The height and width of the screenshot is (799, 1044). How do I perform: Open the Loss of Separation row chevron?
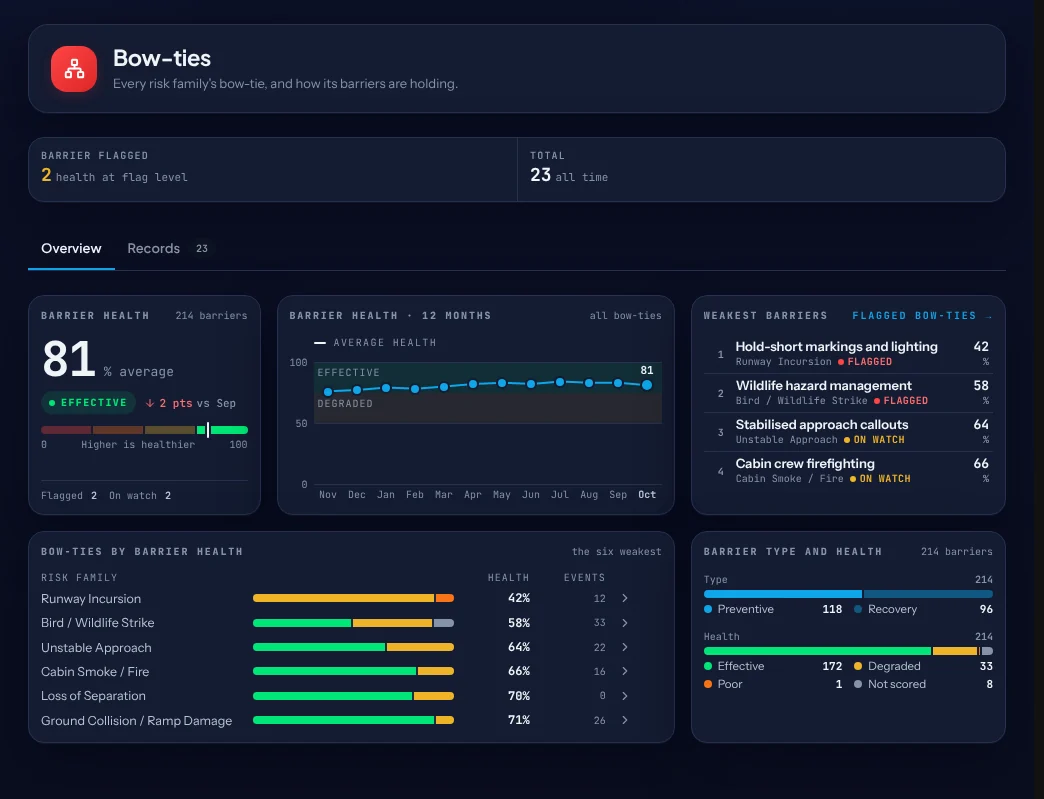[x=625, y=696]
